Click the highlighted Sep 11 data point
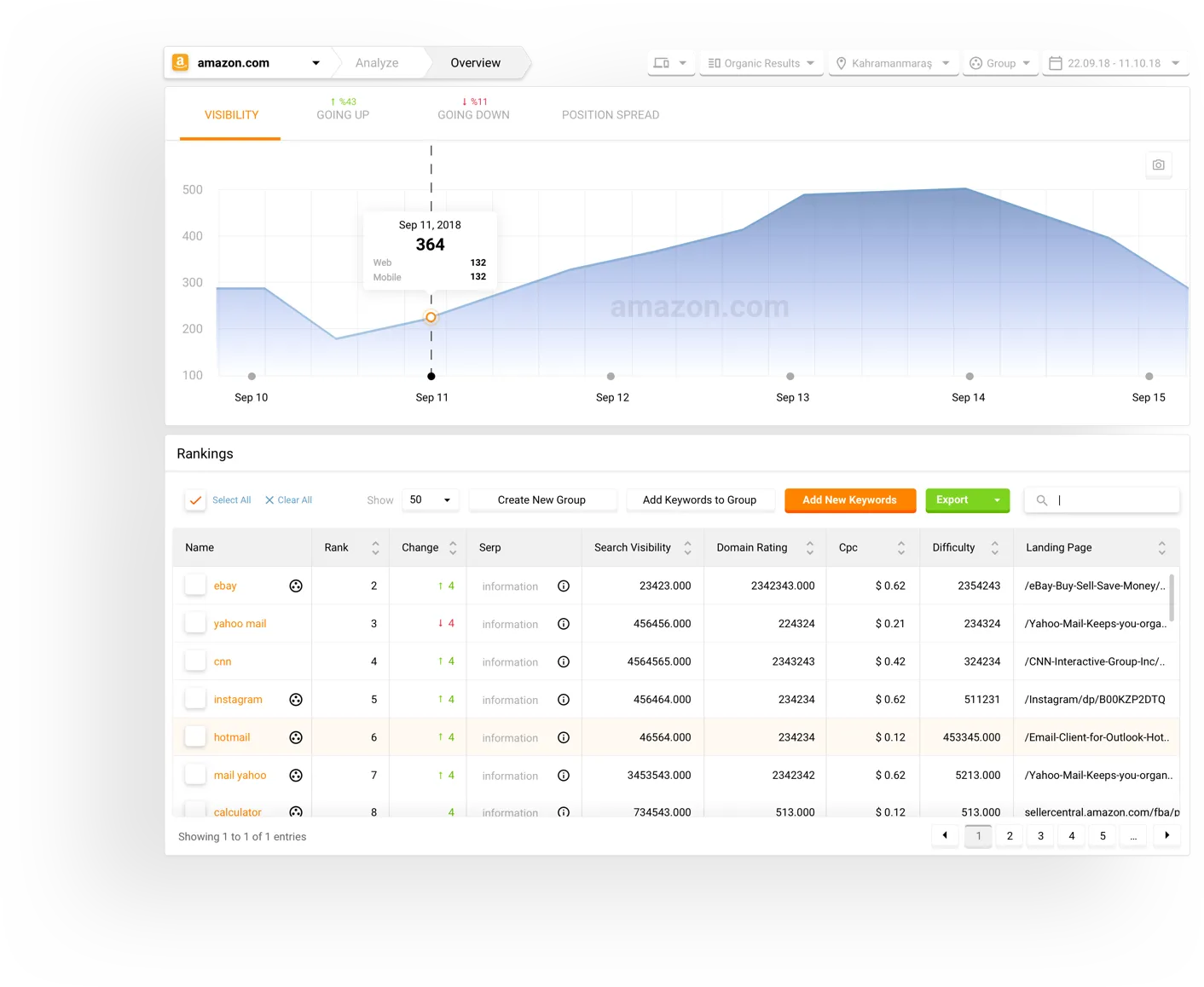The height and width of the screenshot is (987, 1204). click(431, 317)
